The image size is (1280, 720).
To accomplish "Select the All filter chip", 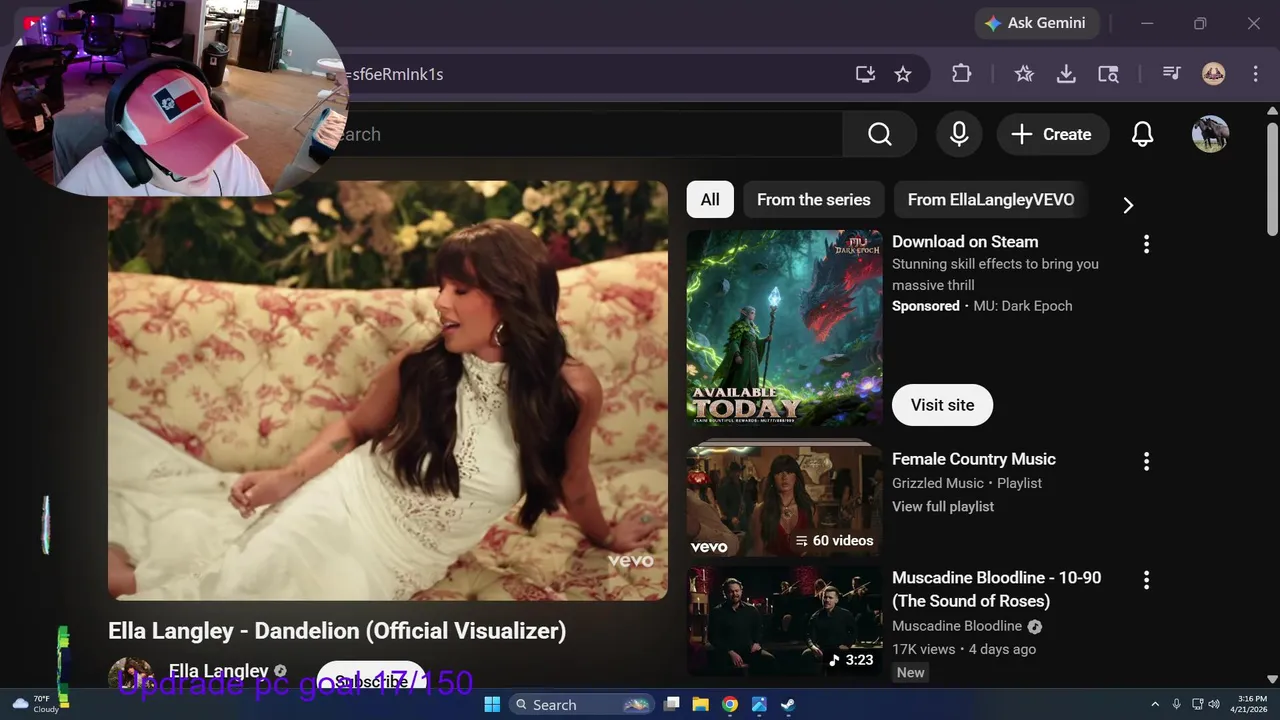I will click(x=710, y=200).
